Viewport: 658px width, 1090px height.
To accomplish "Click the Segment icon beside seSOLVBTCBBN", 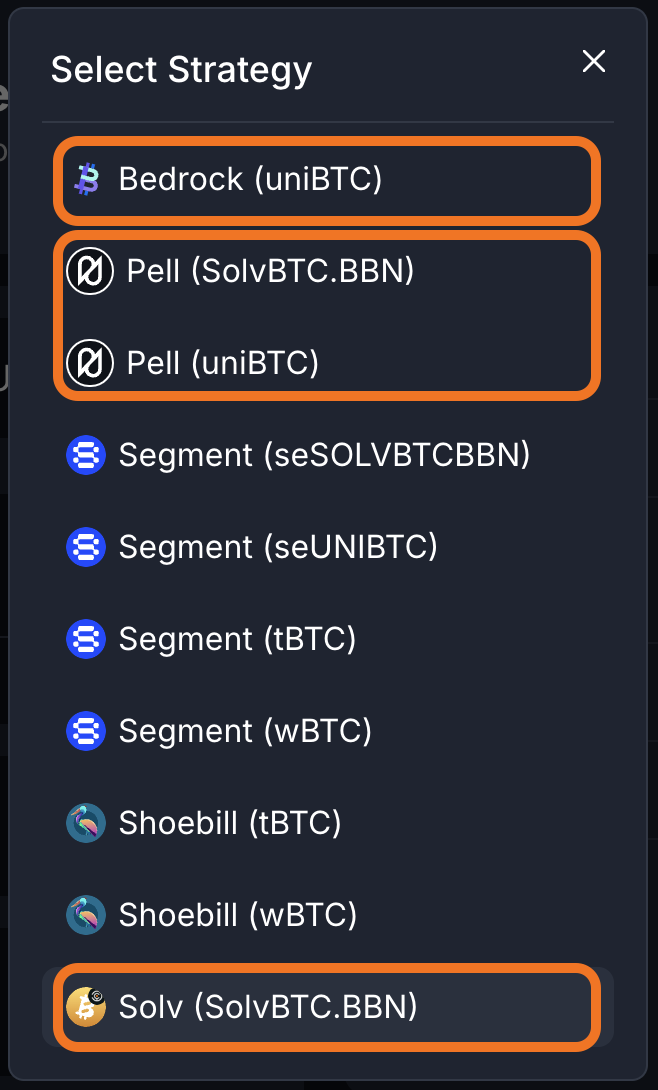I will 86,455.
